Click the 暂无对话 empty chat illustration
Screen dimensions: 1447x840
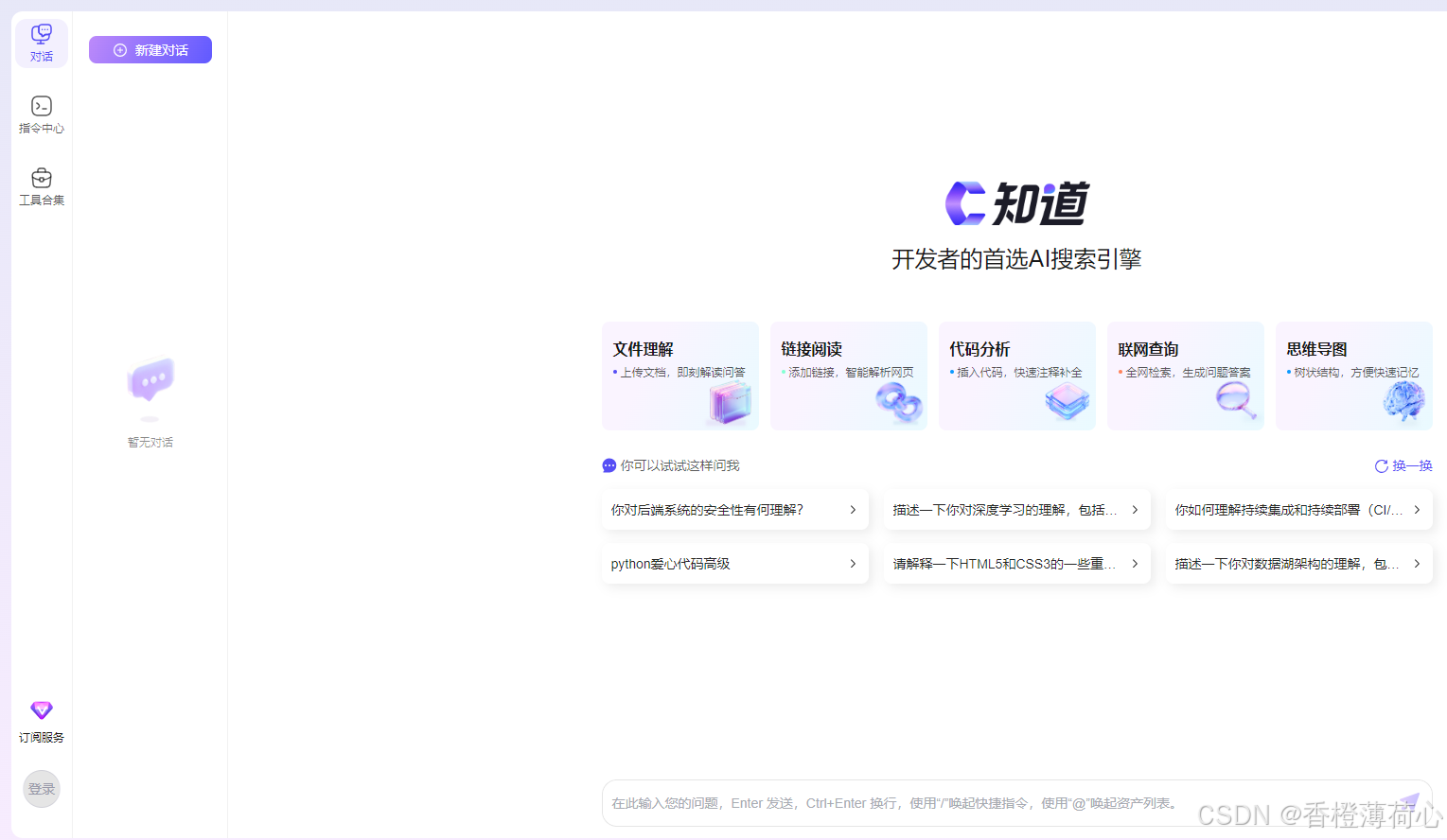150,388
